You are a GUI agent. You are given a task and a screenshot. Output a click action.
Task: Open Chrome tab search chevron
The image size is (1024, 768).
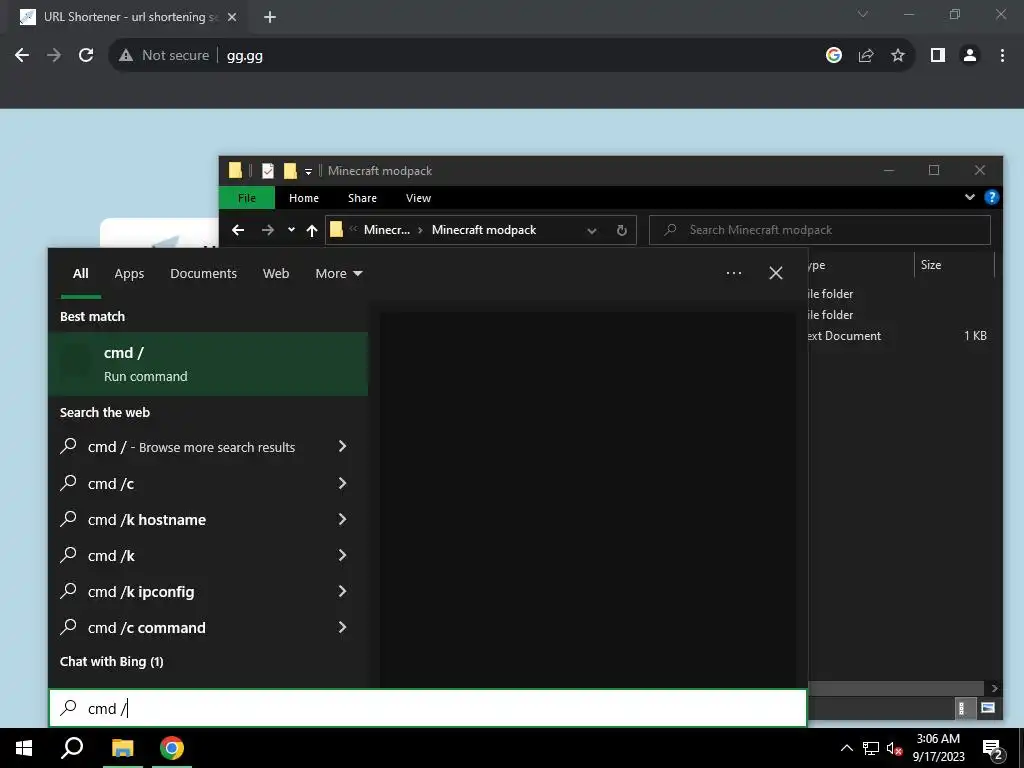pos(863,14)
